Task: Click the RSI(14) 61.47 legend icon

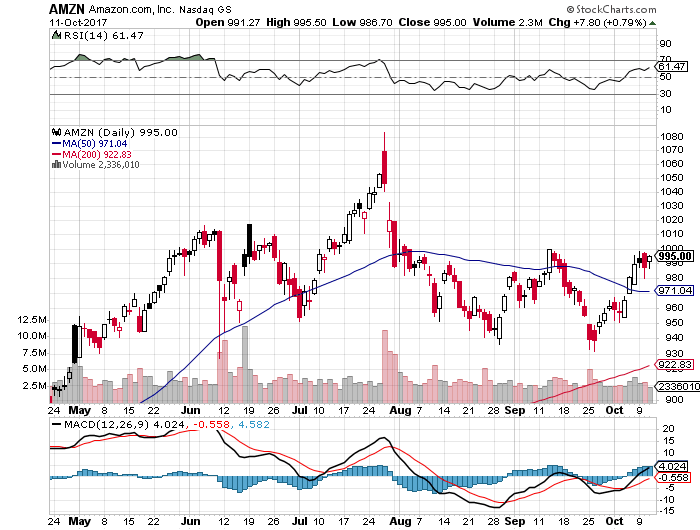Action: click(x=56, y=35)
